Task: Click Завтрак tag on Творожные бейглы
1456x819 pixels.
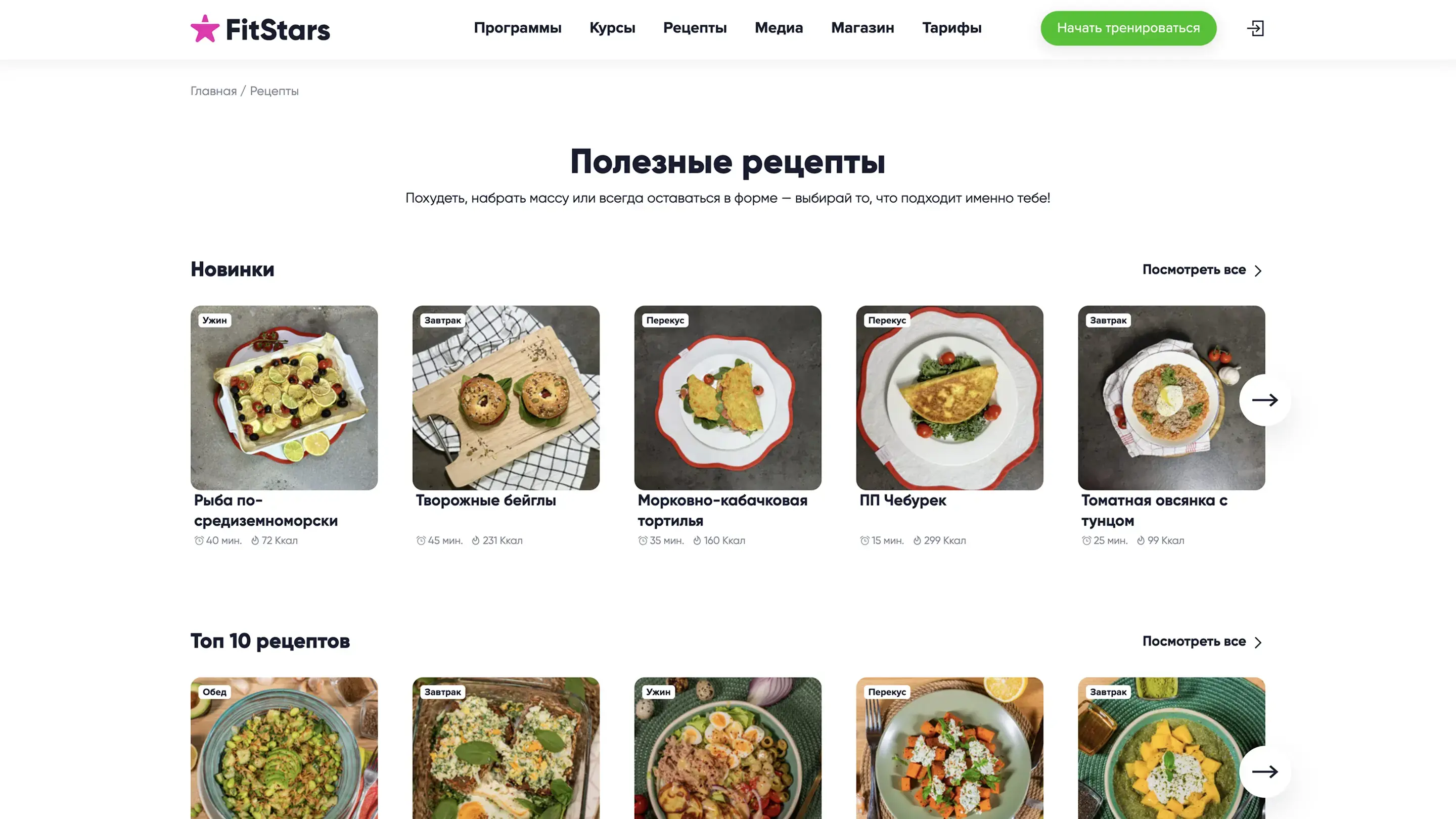Action: click(442, 321)
